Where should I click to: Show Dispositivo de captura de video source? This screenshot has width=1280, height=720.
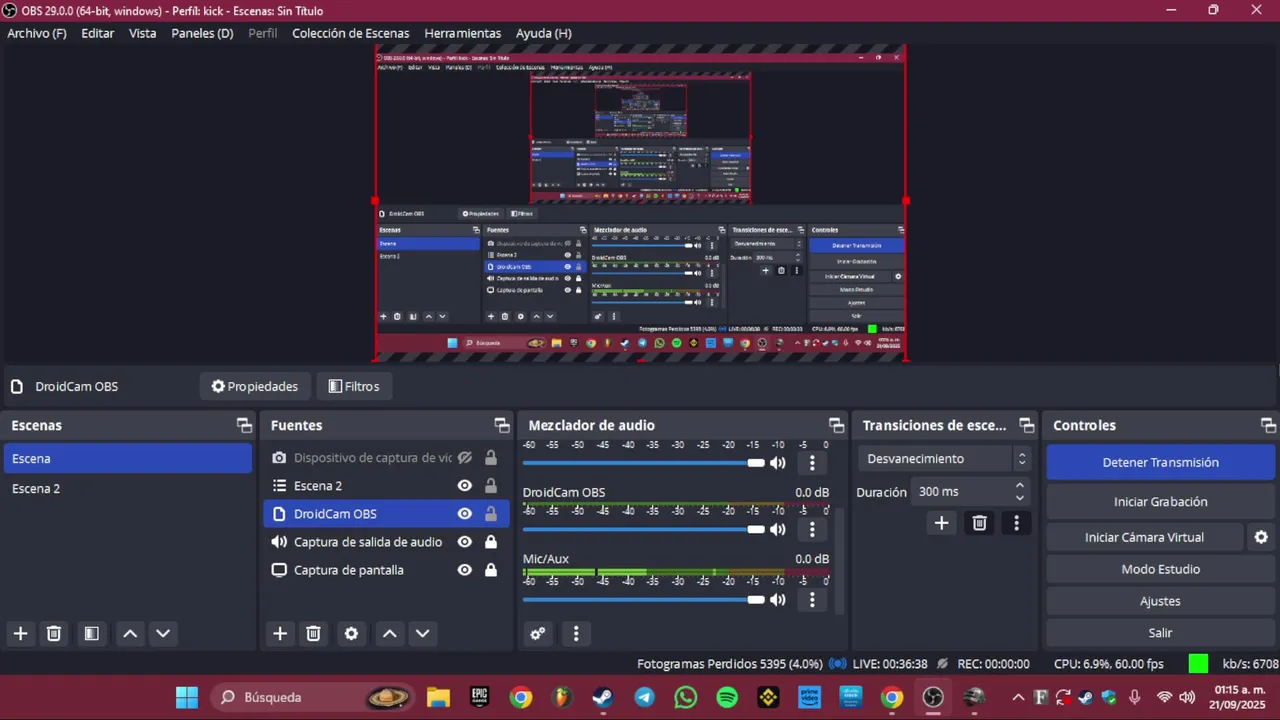[465, 458]
